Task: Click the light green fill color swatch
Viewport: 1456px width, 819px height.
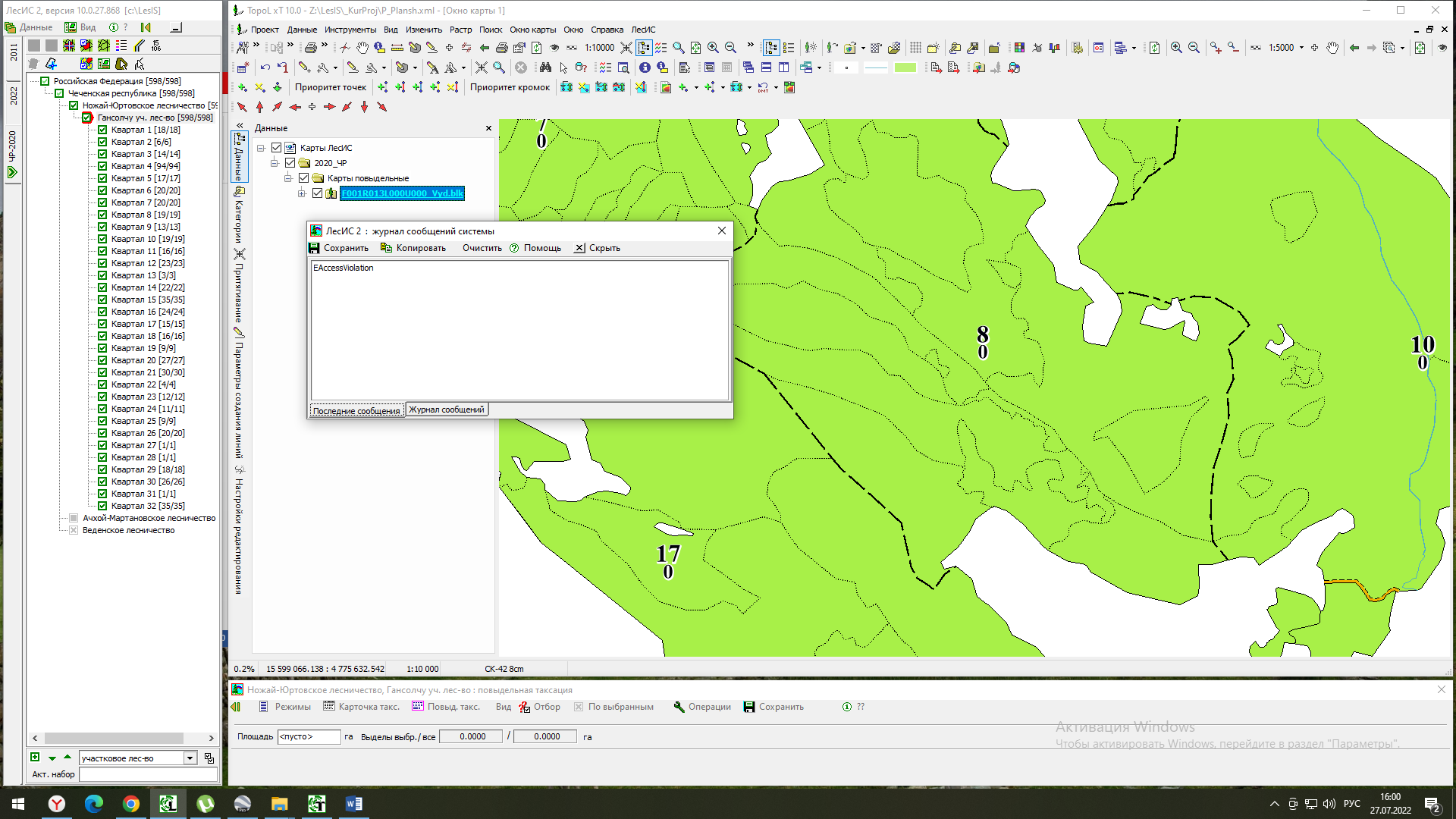Action: click(905, 67)
